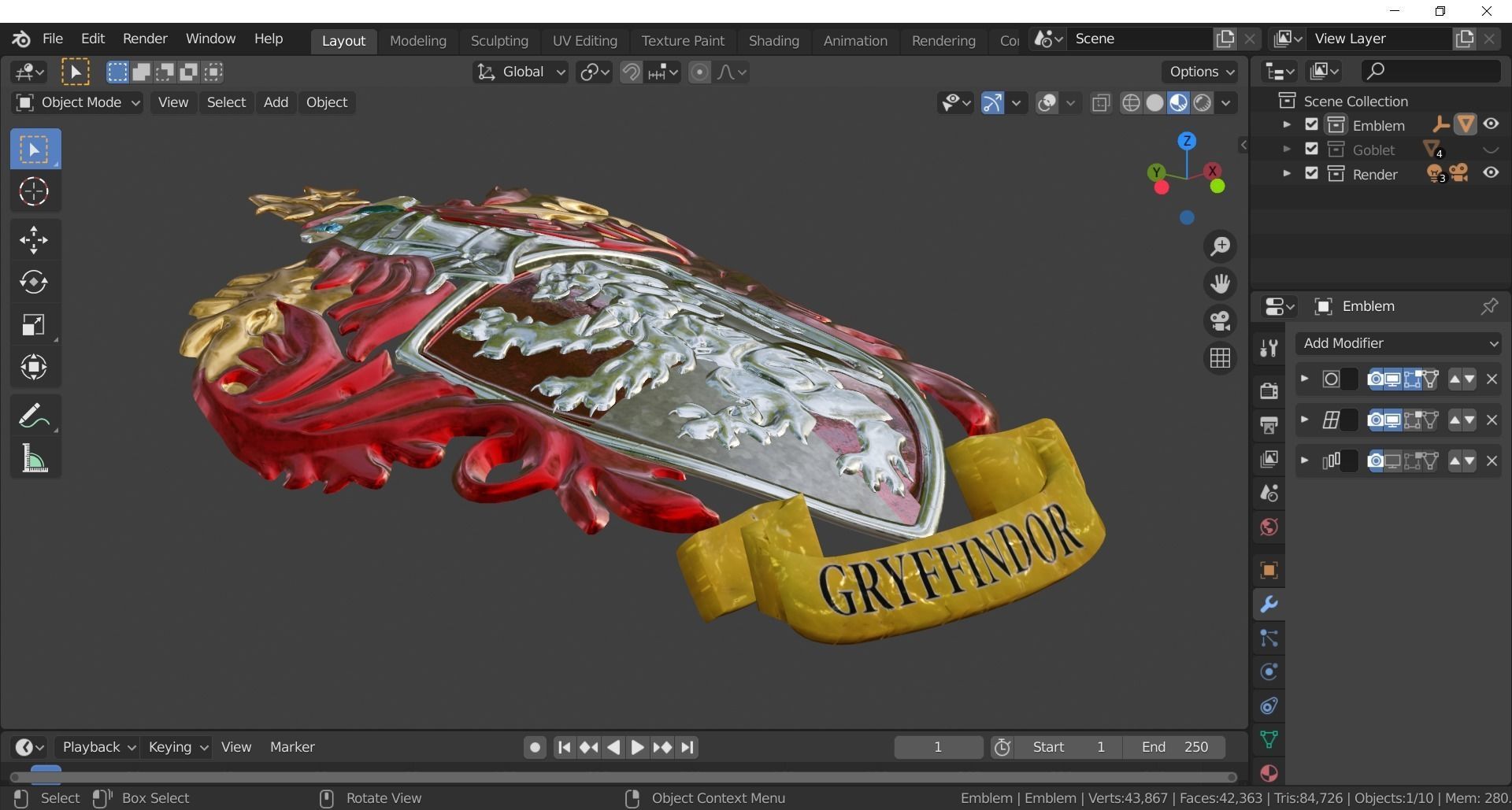Open the Playback dropdown in timeline
Viewport: 1512px width, 810px height.
pyautogui.click(x=98, y=747)
